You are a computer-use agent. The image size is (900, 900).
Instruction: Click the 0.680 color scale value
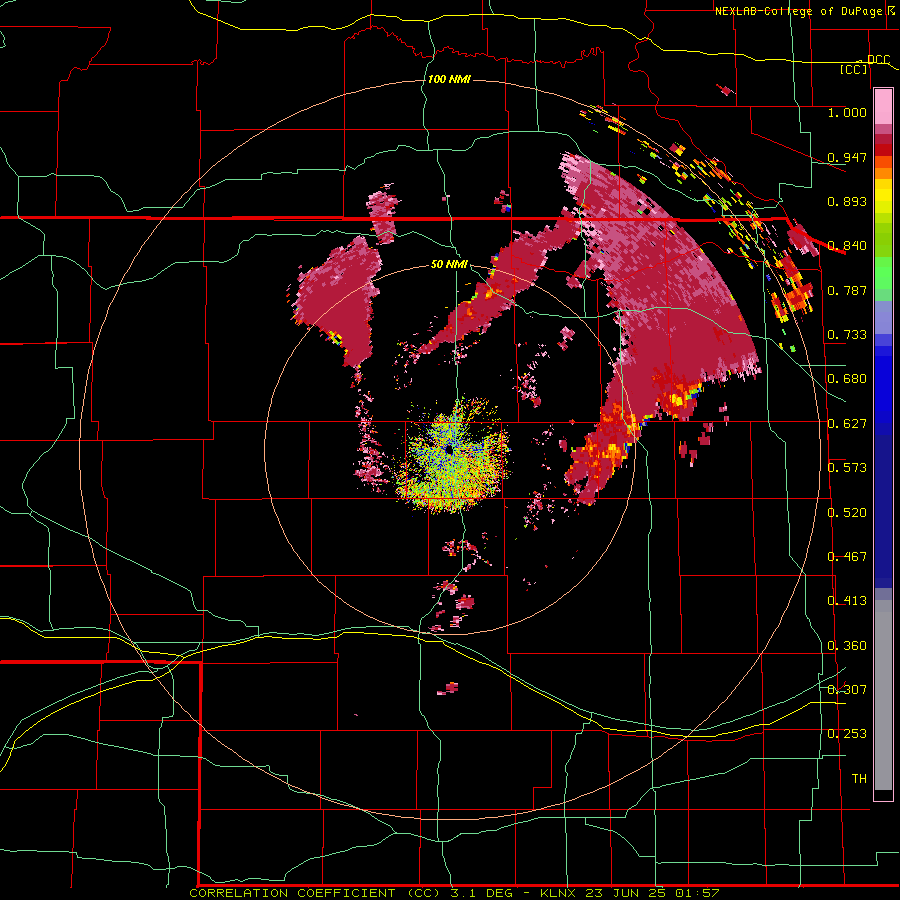tap(847, 379)
